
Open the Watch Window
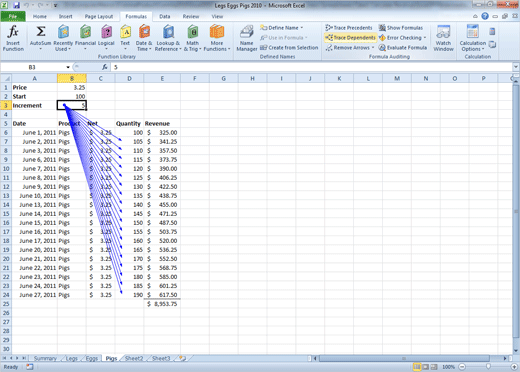443,38
